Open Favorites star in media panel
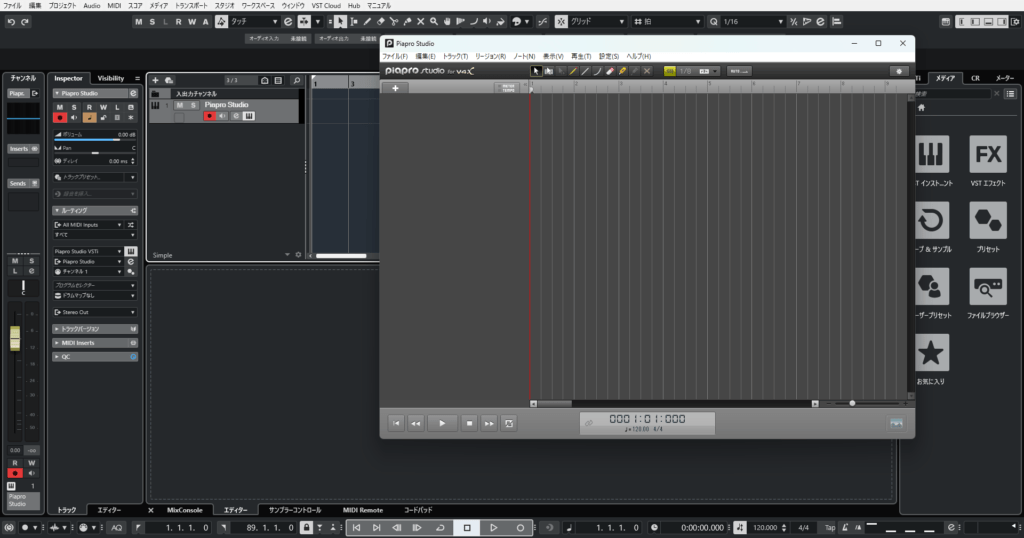1024x538 pixels. [932, 352]
